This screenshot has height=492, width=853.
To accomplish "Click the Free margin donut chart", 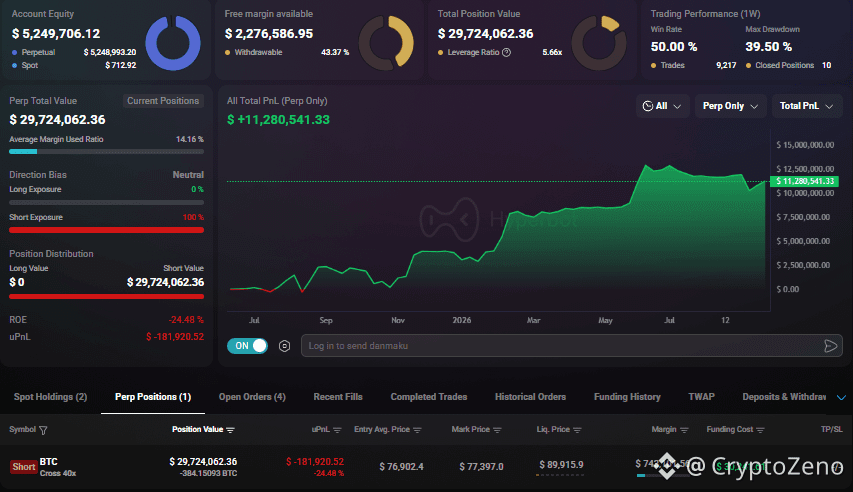I will tap(386, 42).
